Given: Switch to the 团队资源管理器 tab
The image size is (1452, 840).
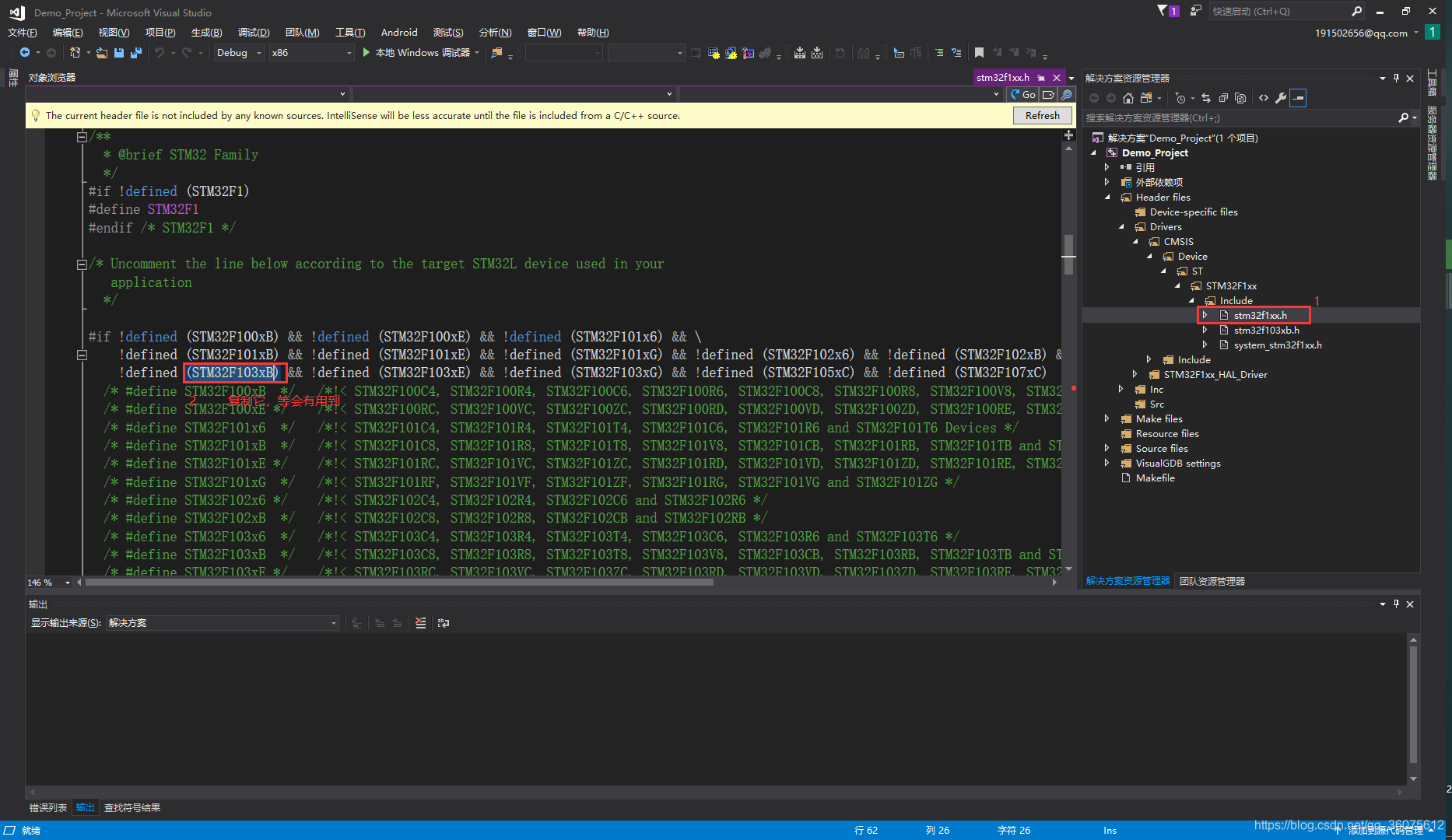Looking at the screenshot, I should (1212, 581).
